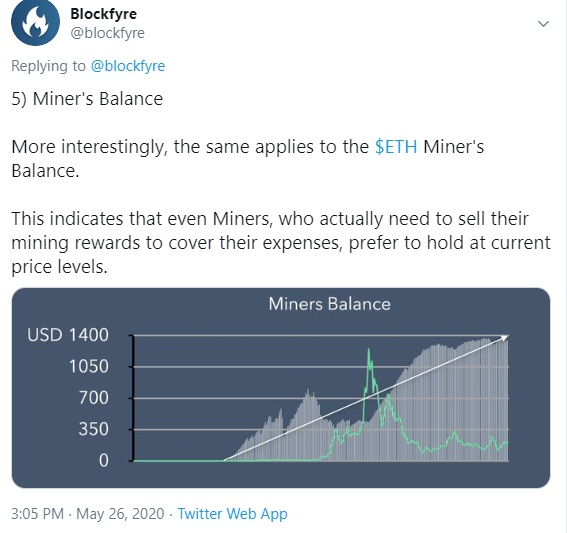Open the 3:05 PM May 26, 2020 timestamp
567x533 pixels.
click(88, 513)
